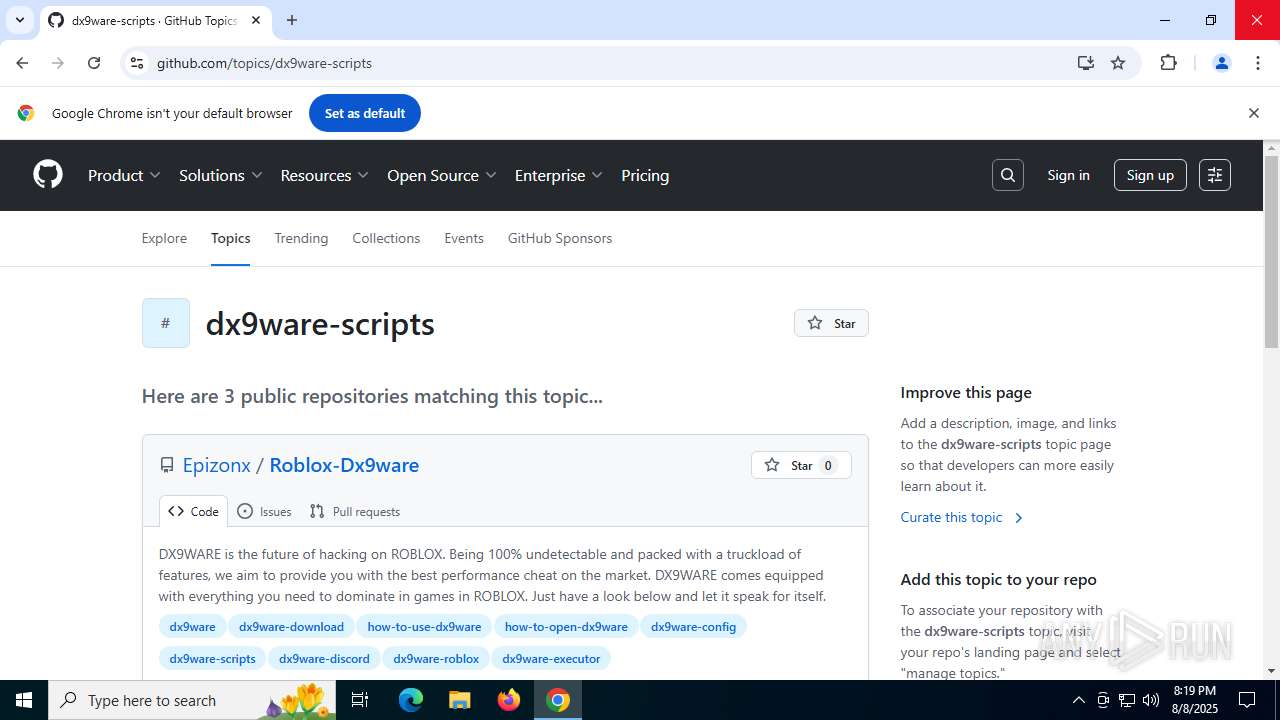Select the dx9ware-roblox topic tag
Viewport: 1280px width, 720px height.
pos(436,659)
